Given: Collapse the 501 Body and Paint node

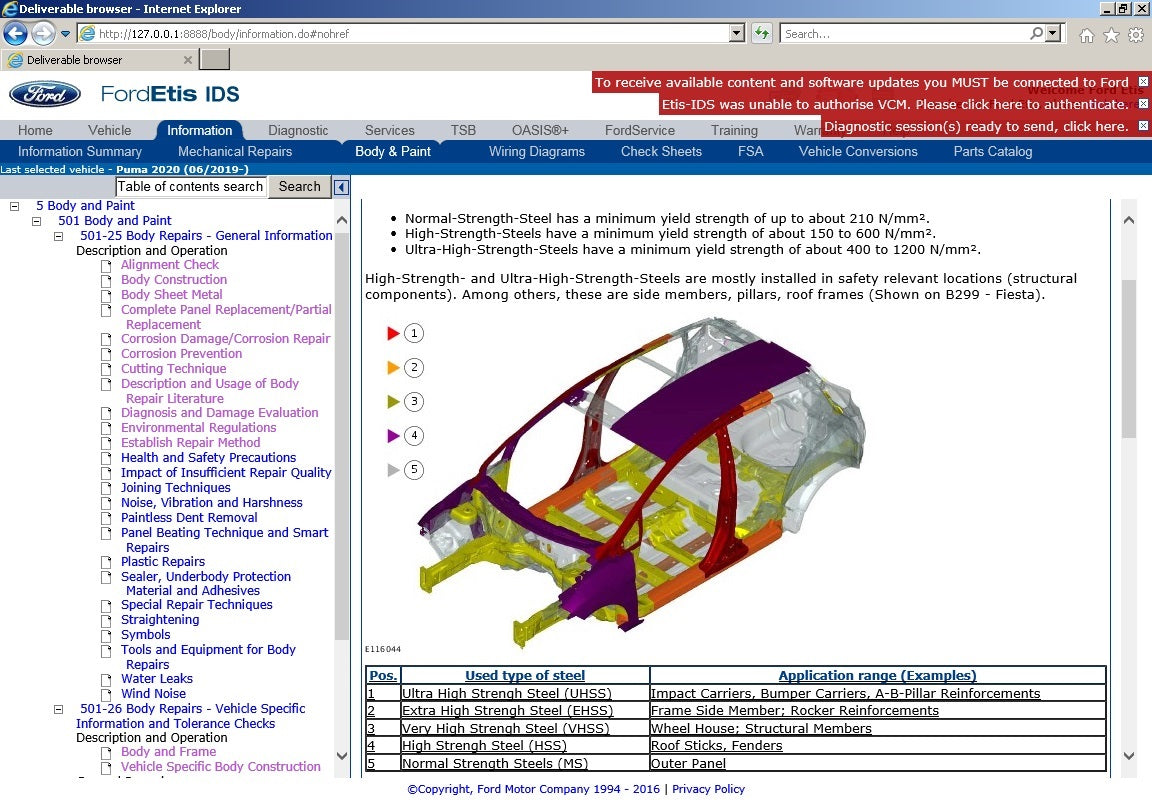Looking at the screenshot, I should 37,221.
